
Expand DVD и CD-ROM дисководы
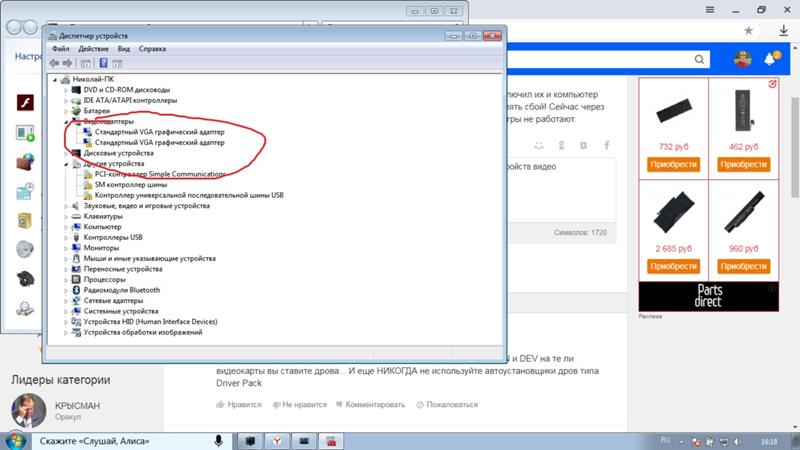pyautogui.click(x=66, y=90)
